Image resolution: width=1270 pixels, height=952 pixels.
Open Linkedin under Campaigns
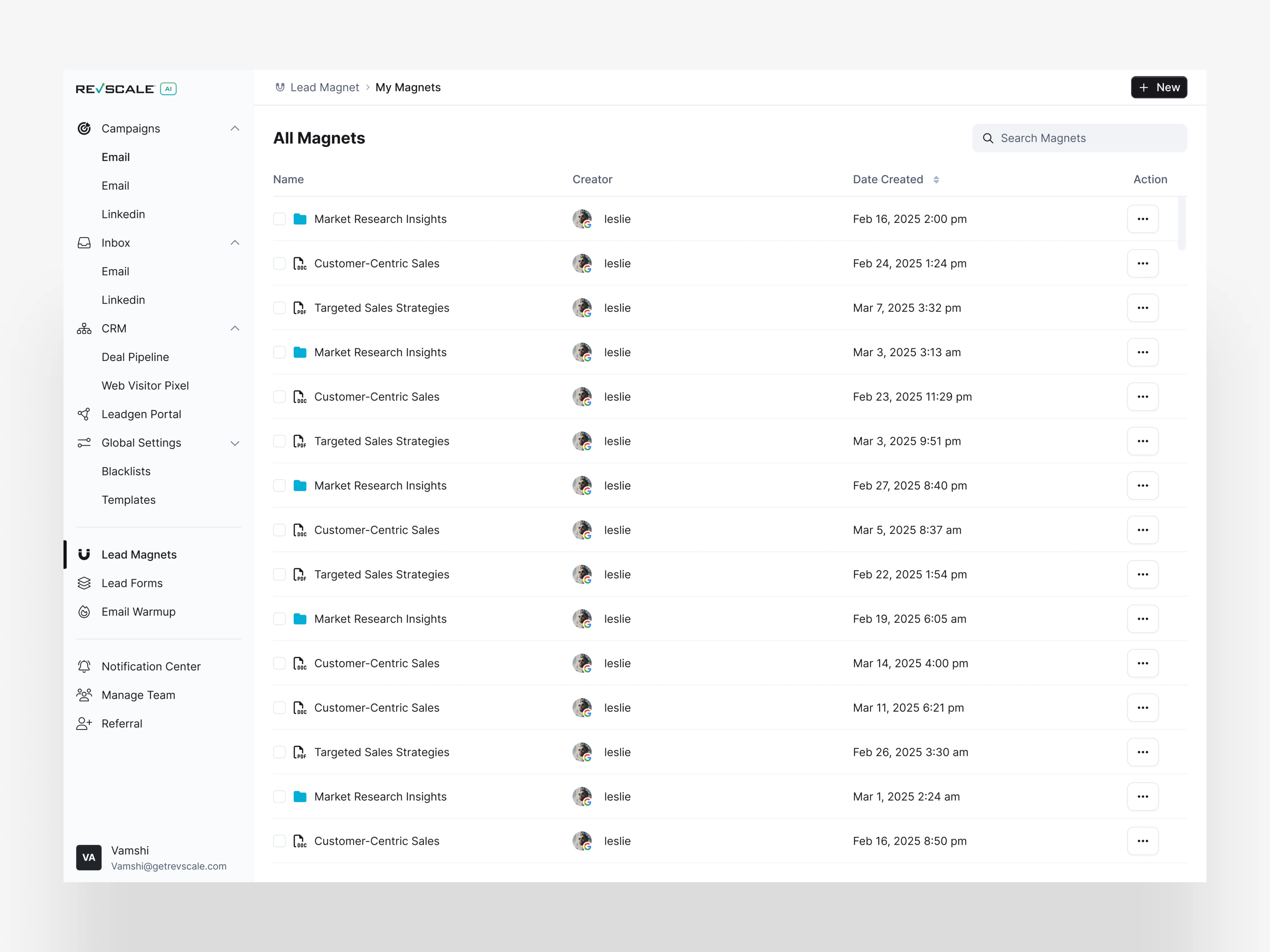123,214
